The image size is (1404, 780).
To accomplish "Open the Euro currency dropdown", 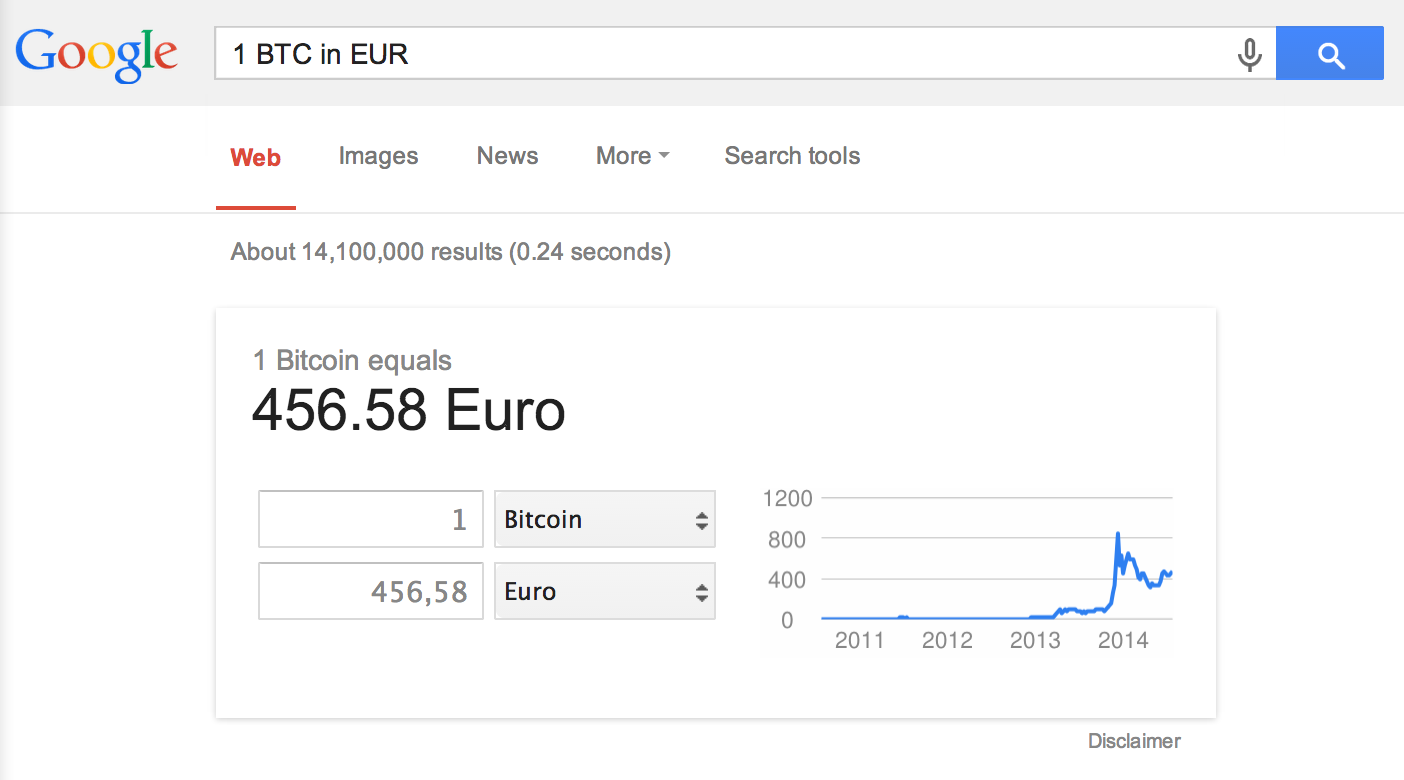I will (605, 592).
